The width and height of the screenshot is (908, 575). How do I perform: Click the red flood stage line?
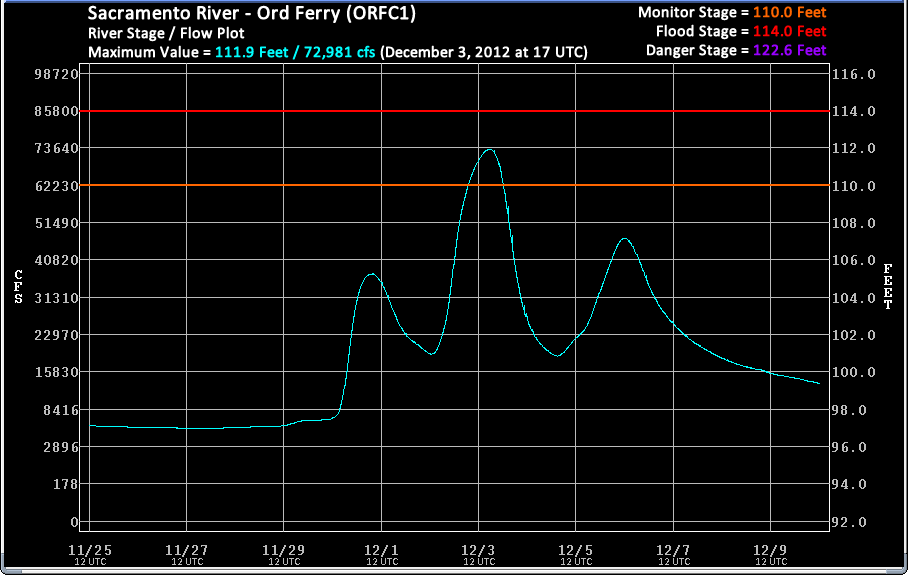click(x=455, y=111)
